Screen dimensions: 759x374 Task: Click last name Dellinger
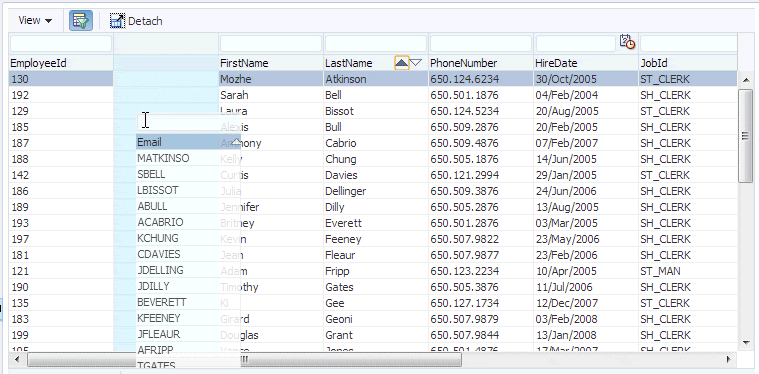pyautogui.click(x=346, y=191)
